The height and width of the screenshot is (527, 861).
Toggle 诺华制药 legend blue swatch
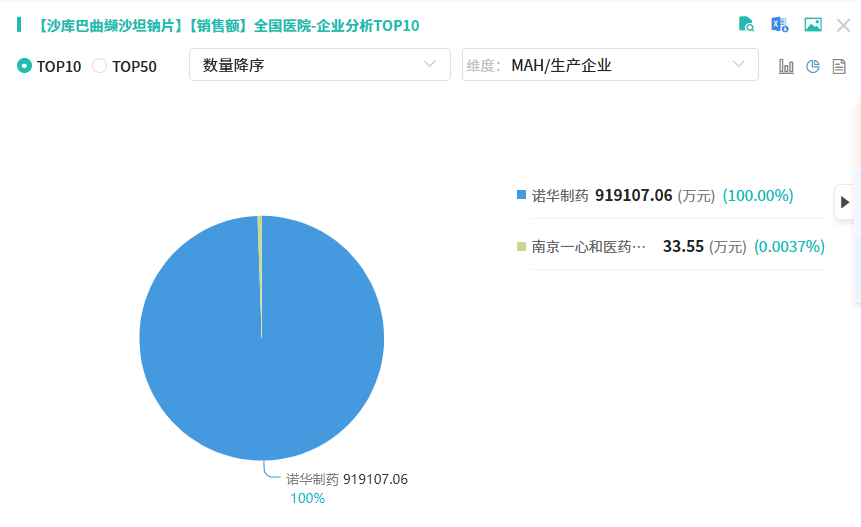(522, 195)
